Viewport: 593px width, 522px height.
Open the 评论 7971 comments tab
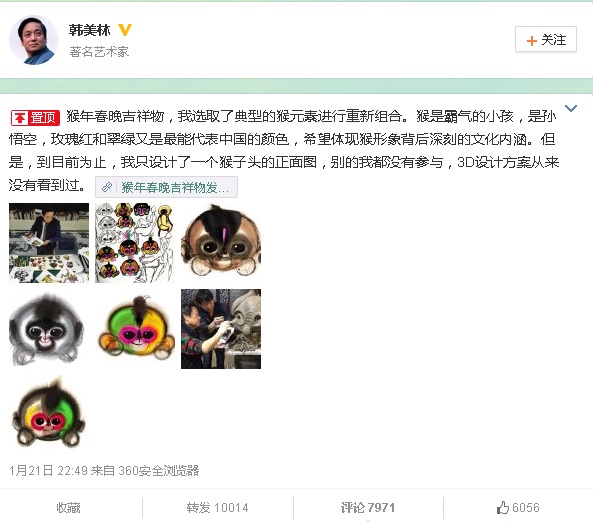(368, 507)
